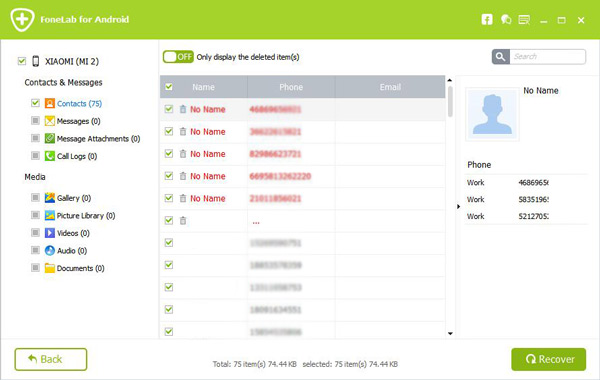Collapse the detail panel arrow
Viewport: 600px width, 380px height.
click(458, 207)
